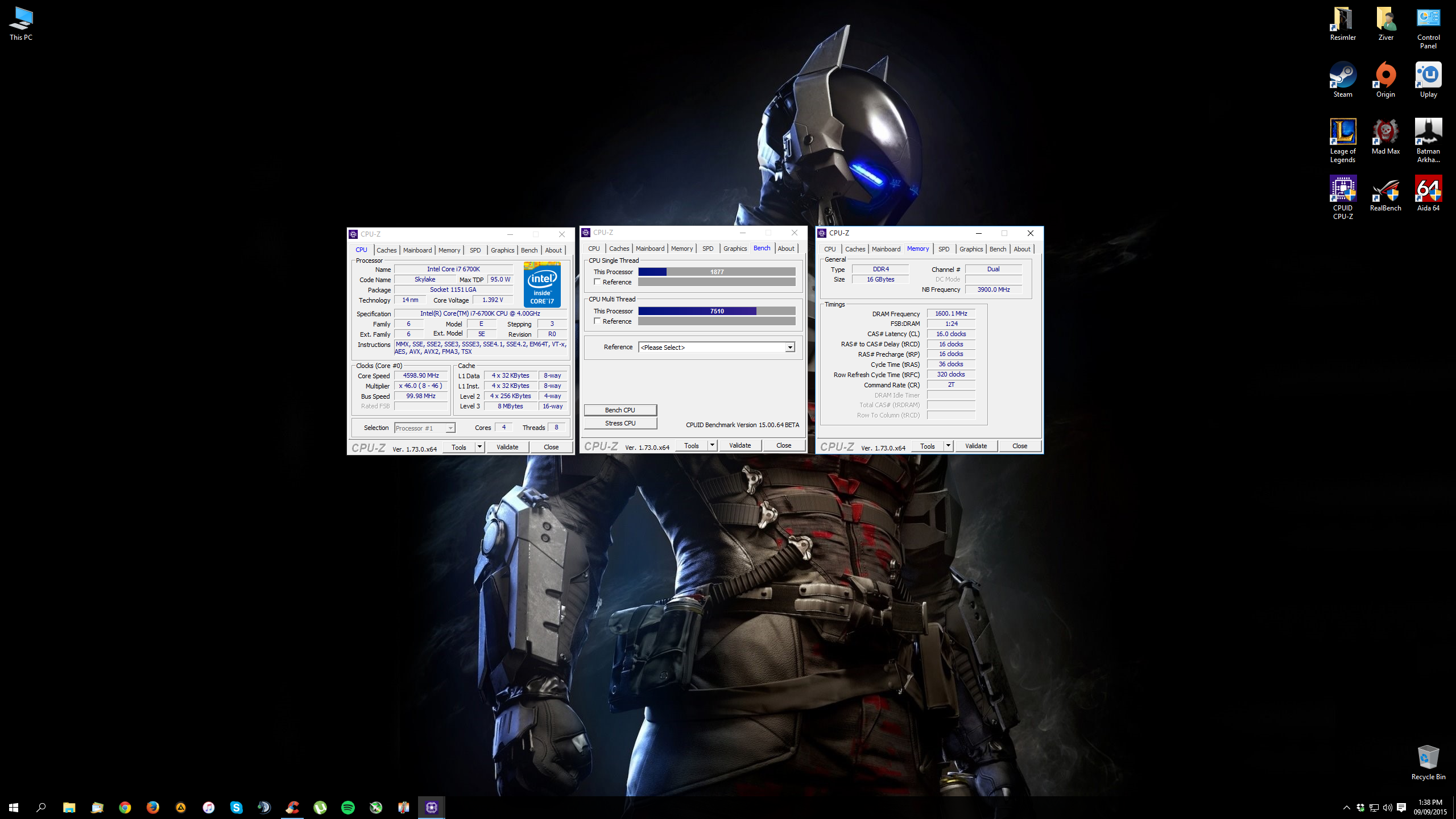The image size is (1456, 819).
Task: Select the Graphics tab in the Bench window
Action: point(735,249)
